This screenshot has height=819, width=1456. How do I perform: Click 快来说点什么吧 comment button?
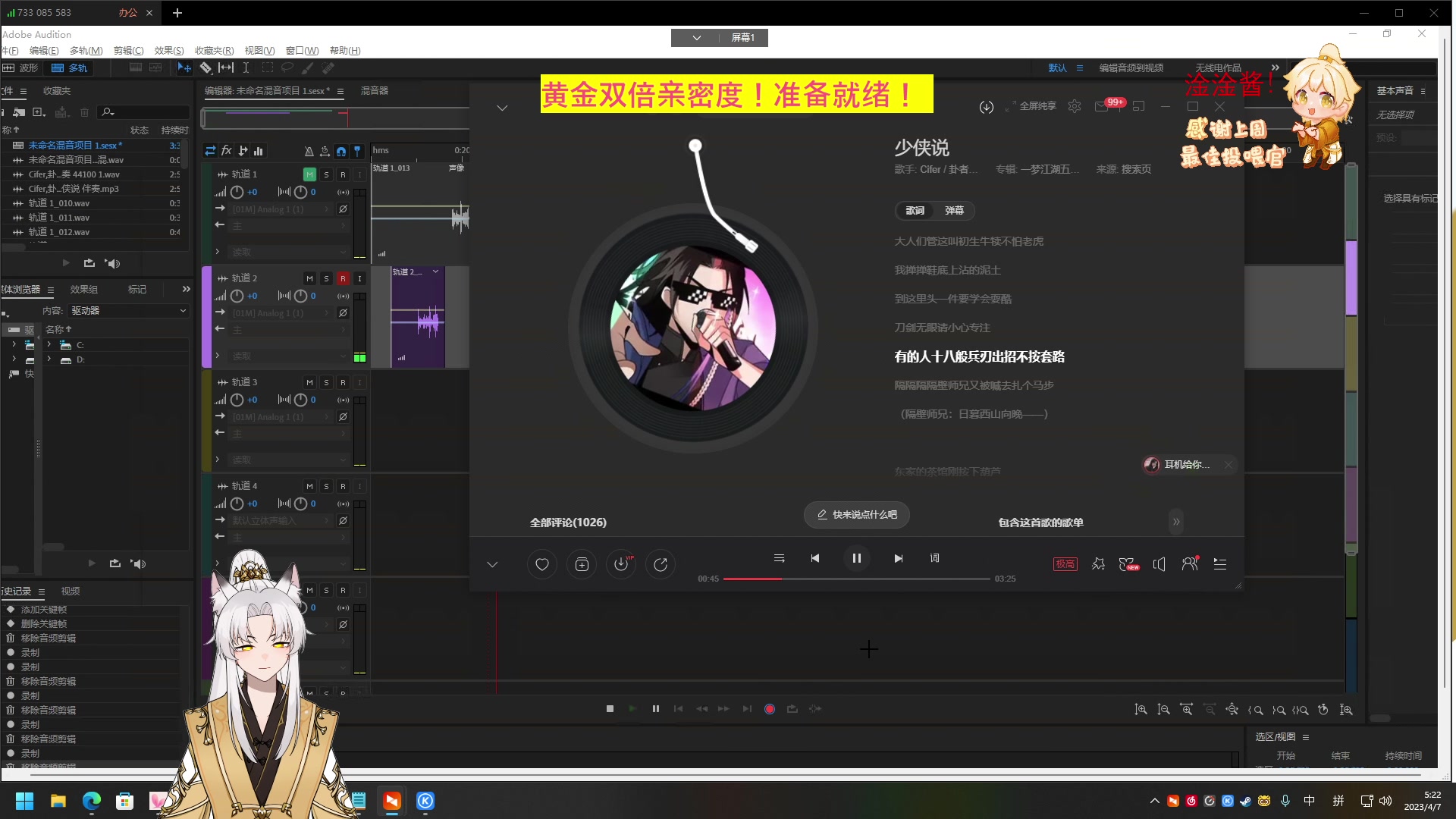pos(856,515)
